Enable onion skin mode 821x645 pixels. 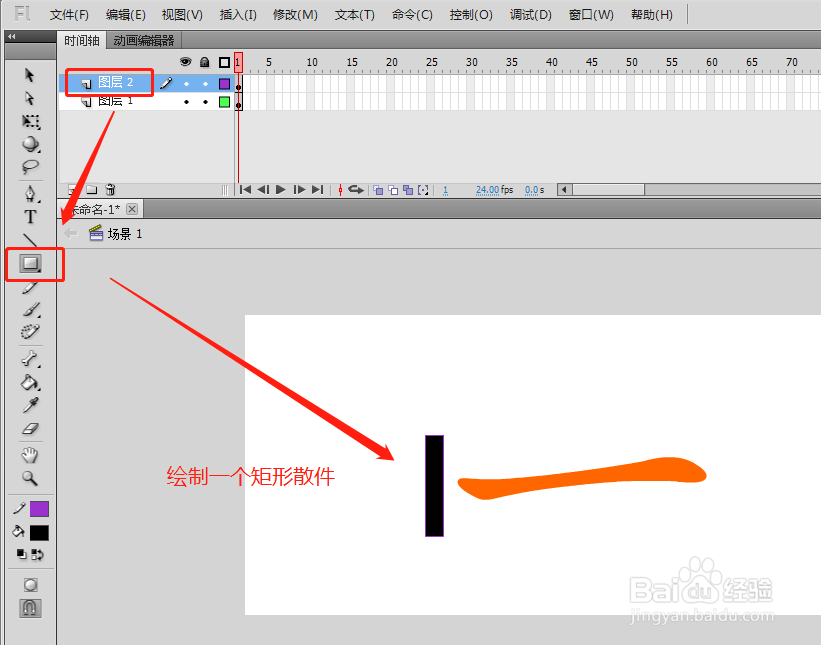coord(377,189)
